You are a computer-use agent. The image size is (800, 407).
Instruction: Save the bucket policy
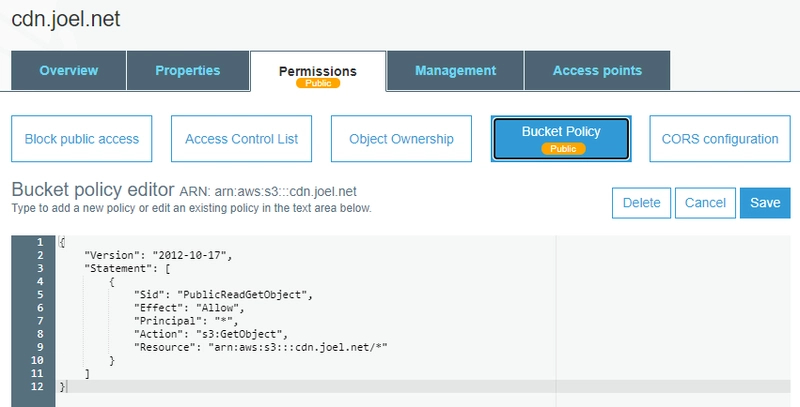[x=764, y=202]
